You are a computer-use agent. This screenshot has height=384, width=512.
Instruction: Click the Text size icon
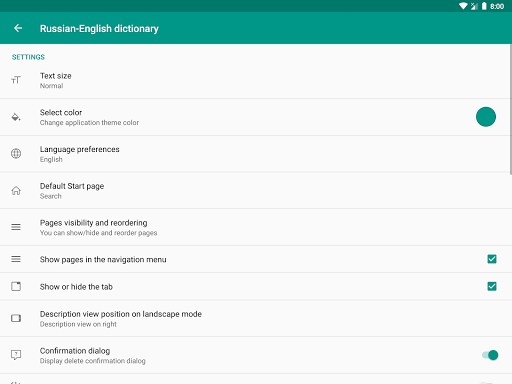coord(16,80)
